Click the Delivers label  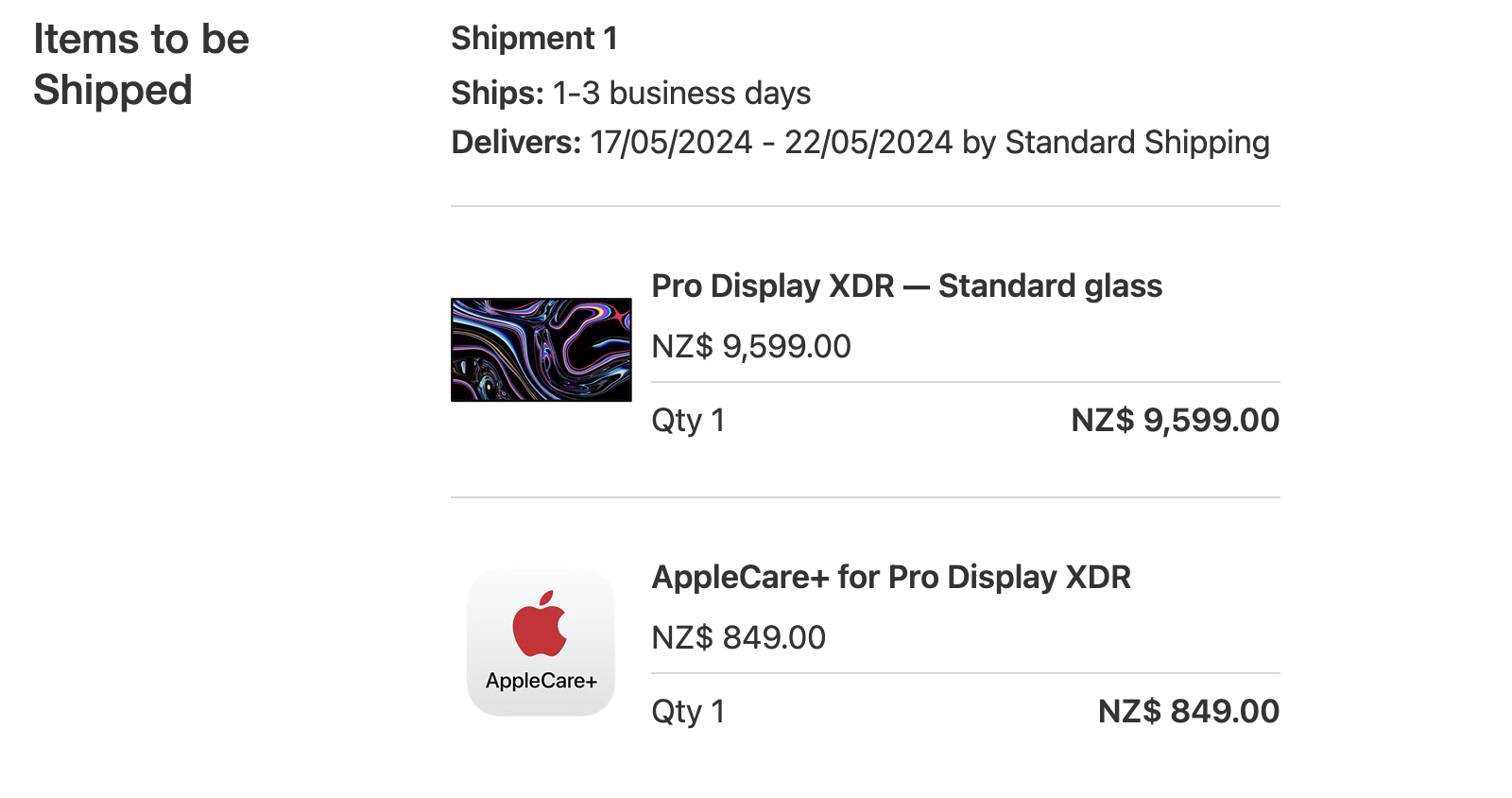click(516, 142)
